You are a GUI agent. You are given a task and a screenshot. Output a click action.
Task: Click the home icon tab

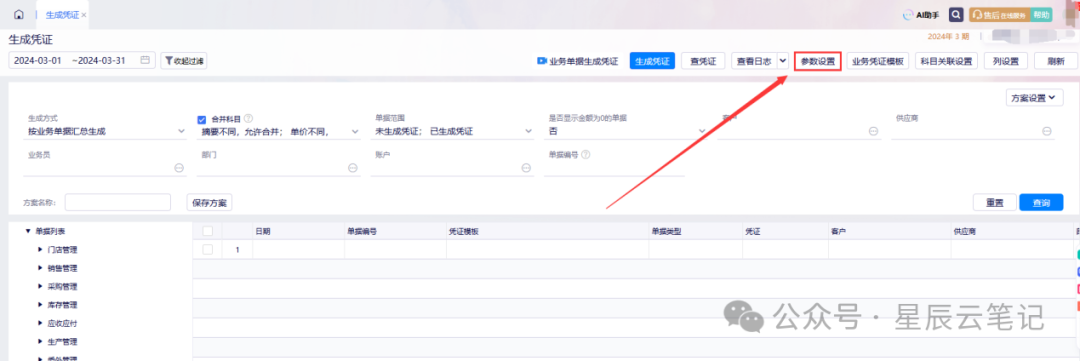point(19,14)
